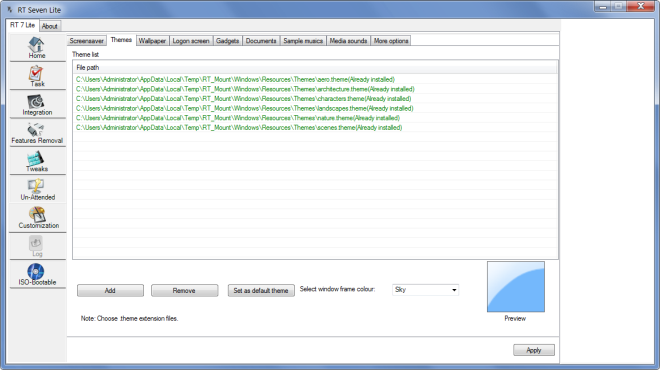This screenshot has width=660, height=370.
Task: Close the RT Seven Lite window
Action: point(641,6)
